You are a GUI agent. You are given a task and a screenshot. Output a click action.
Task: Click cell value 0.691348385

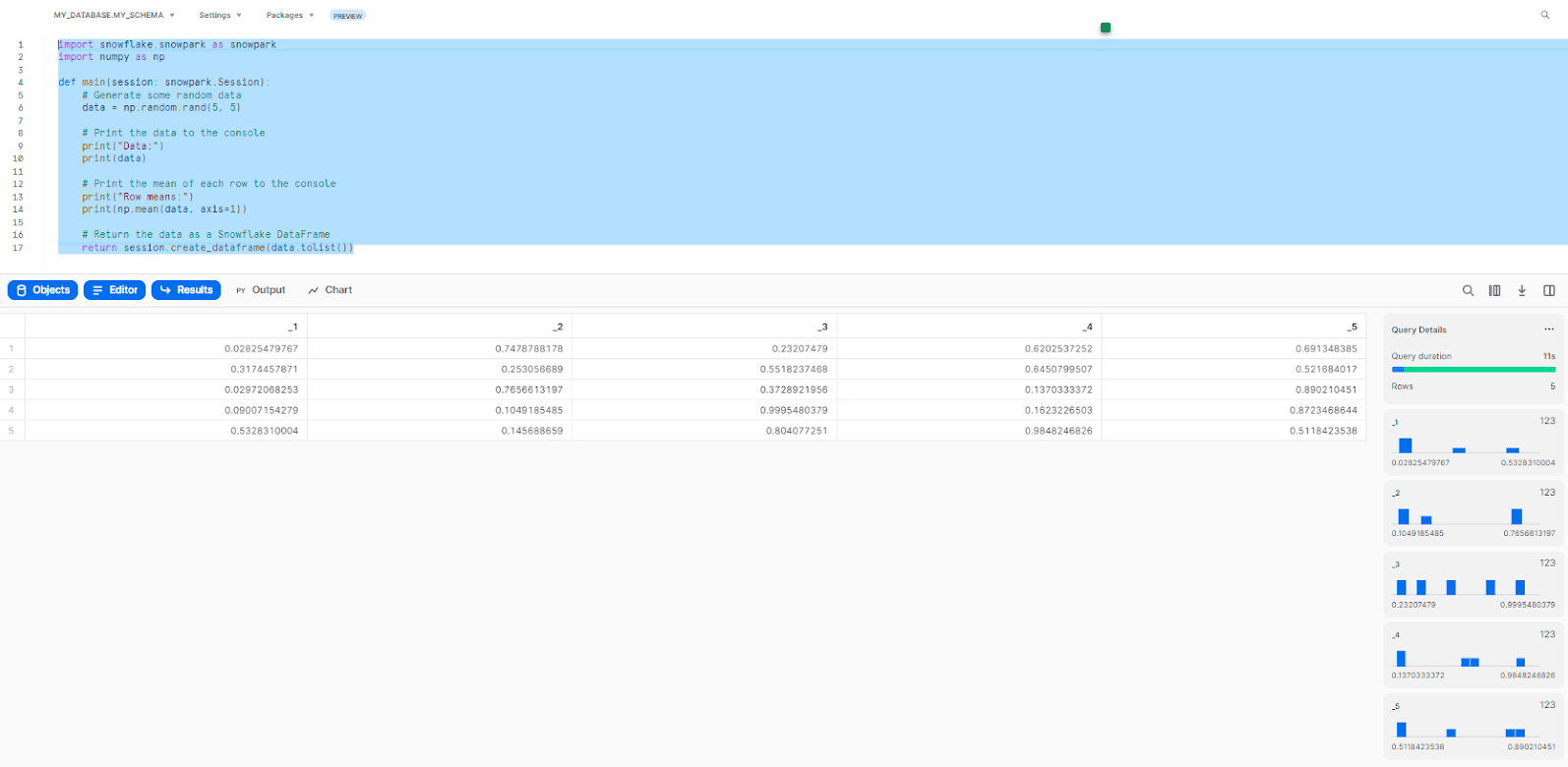click(x=1326, y=349)
